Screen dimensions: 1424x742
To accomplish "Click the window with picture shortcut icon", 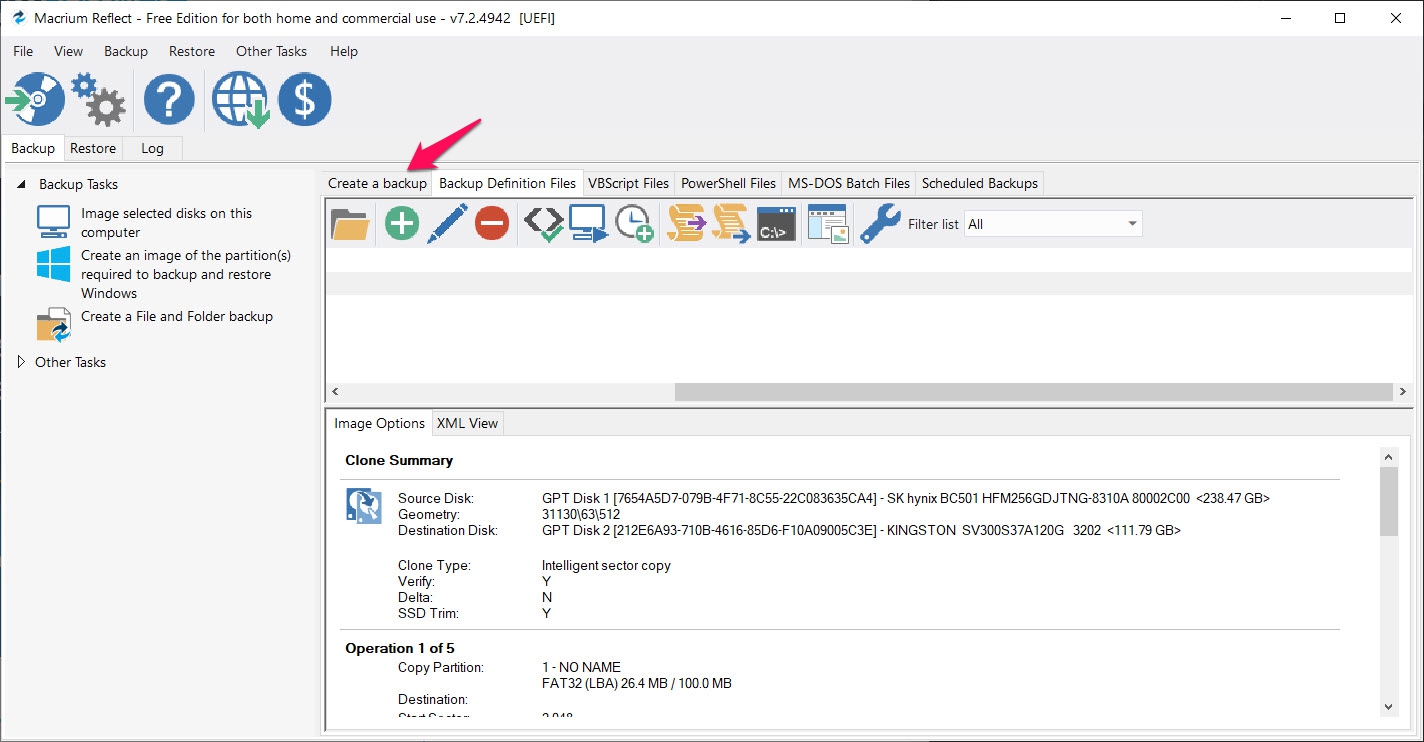I will pyautogui.click(x=828, y=224).
